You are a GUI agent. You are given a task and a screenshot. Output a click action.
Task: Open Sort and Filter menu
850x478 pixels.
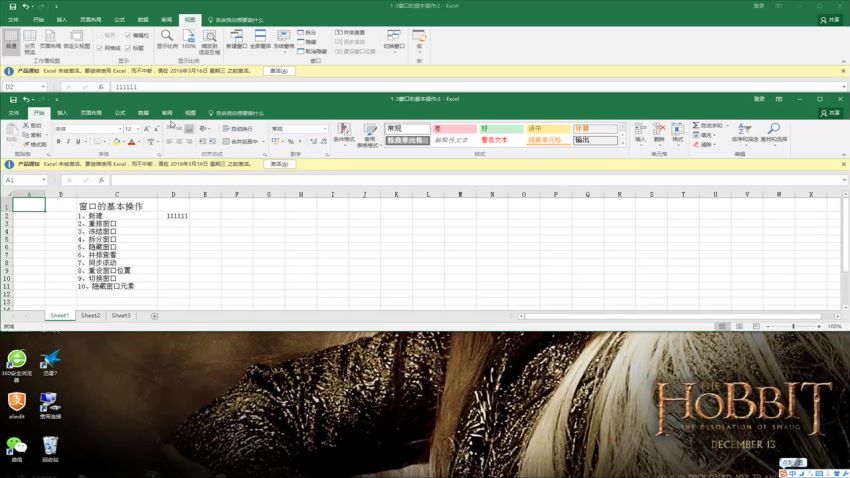(744, 133)
